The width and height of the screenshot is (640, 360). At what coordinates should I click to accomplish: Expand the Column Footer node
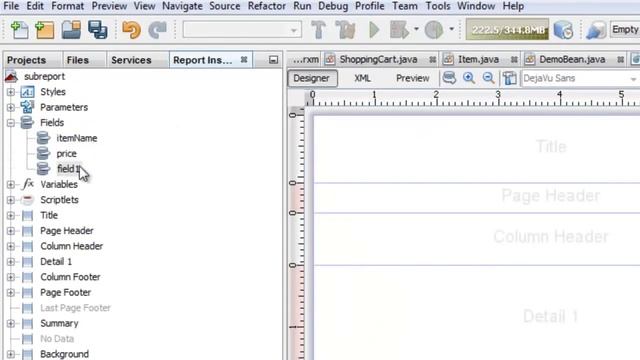(x=11, y=277)
